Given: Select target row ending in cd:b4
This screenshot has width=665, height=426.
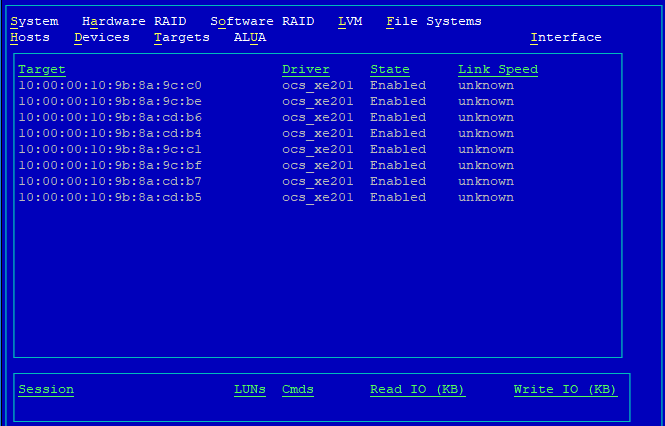Looking at the screenshot, I should 110,133.
